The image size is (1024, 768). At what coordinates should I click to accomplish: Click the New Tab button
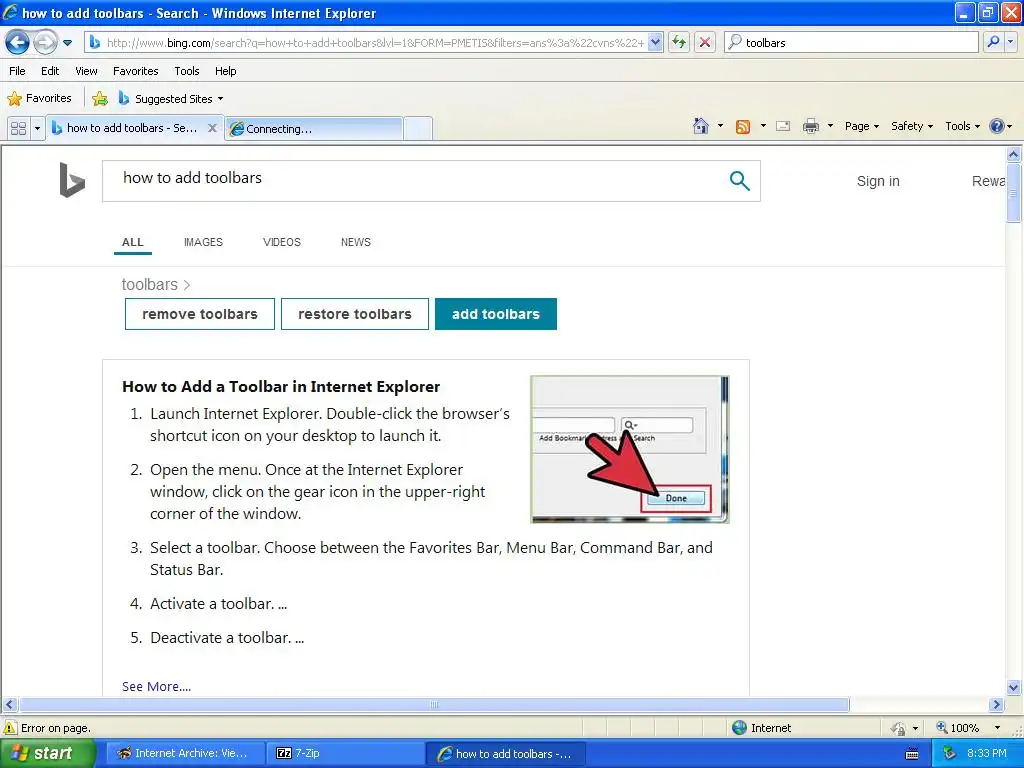click(x=418, y=129)
